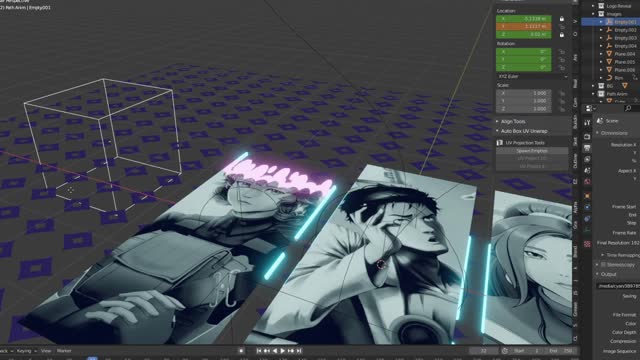This screenshot has height=360, width=640.
Task: Open the properties editor type dropdown
Action: 590,108
